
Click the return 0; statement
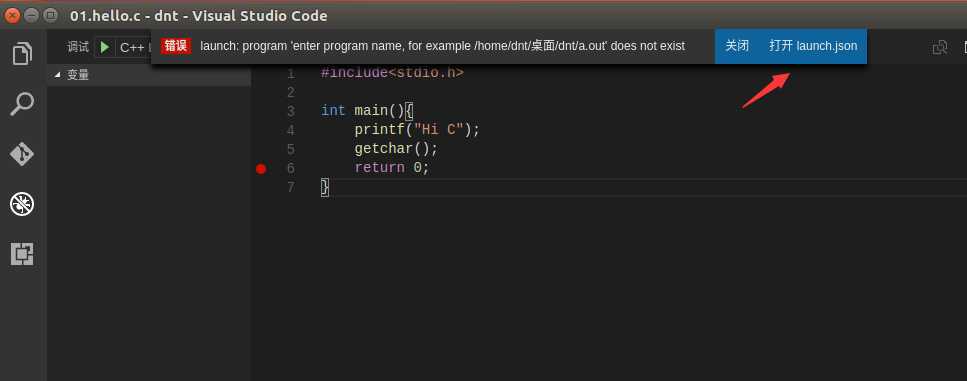tap(392, 168)
